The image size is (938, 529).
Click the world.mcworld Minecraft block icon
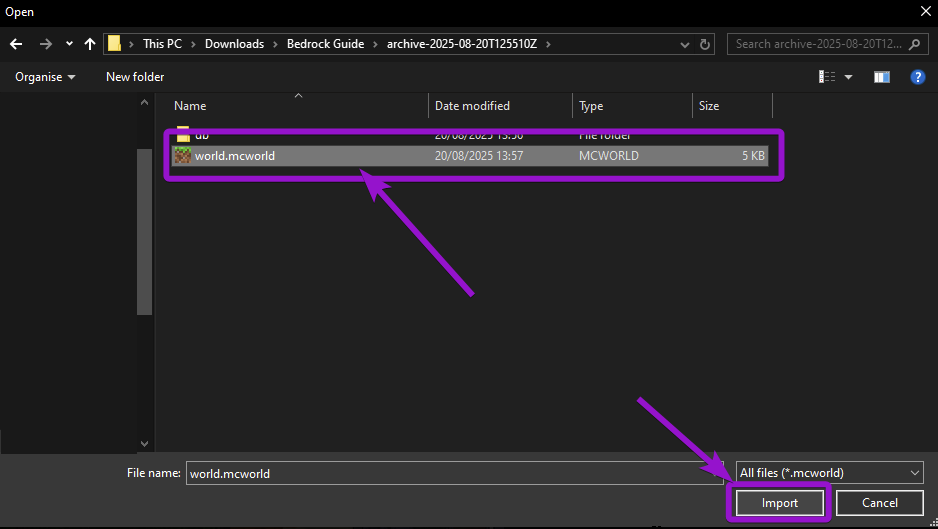[182, 156]
